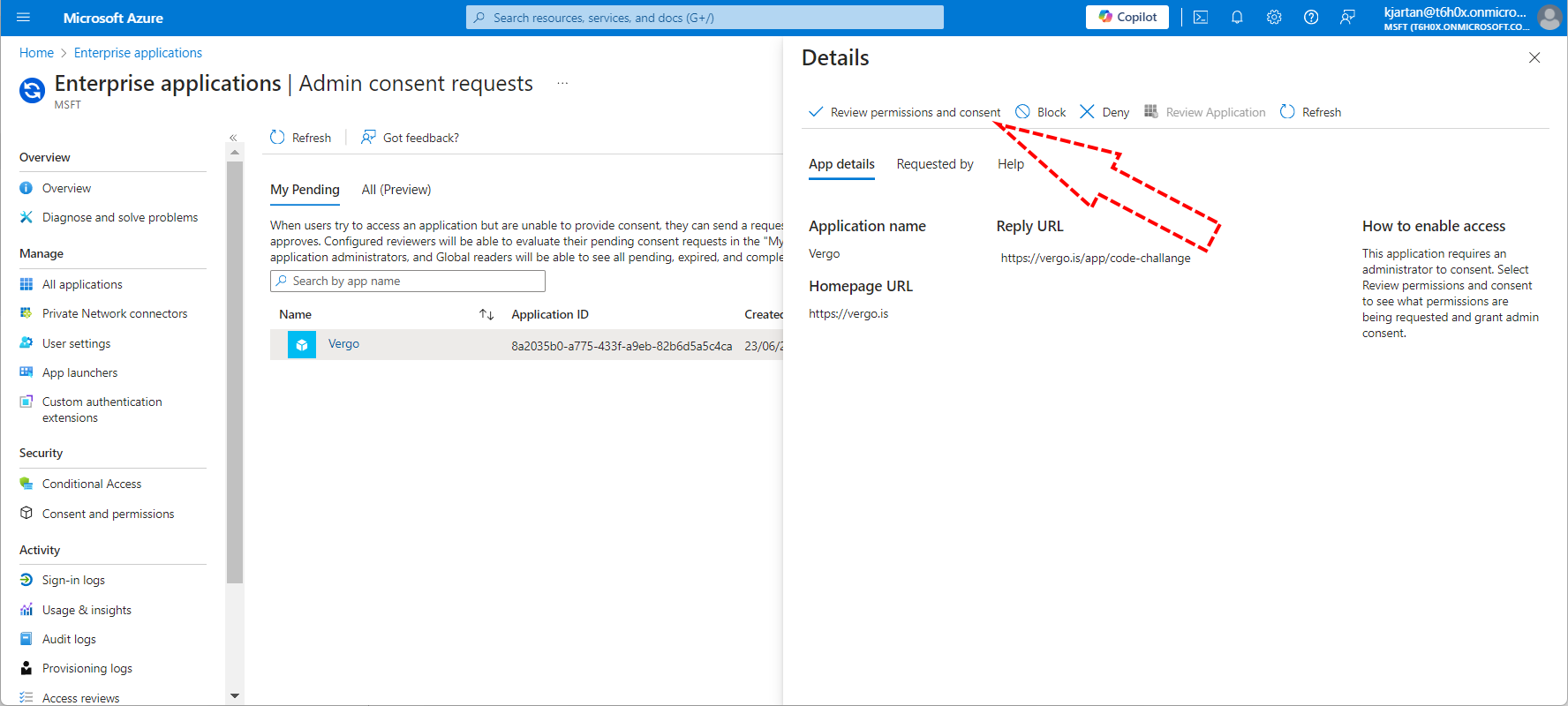
Task: Open Provisioning logs
Action: [x=87, y=668]
